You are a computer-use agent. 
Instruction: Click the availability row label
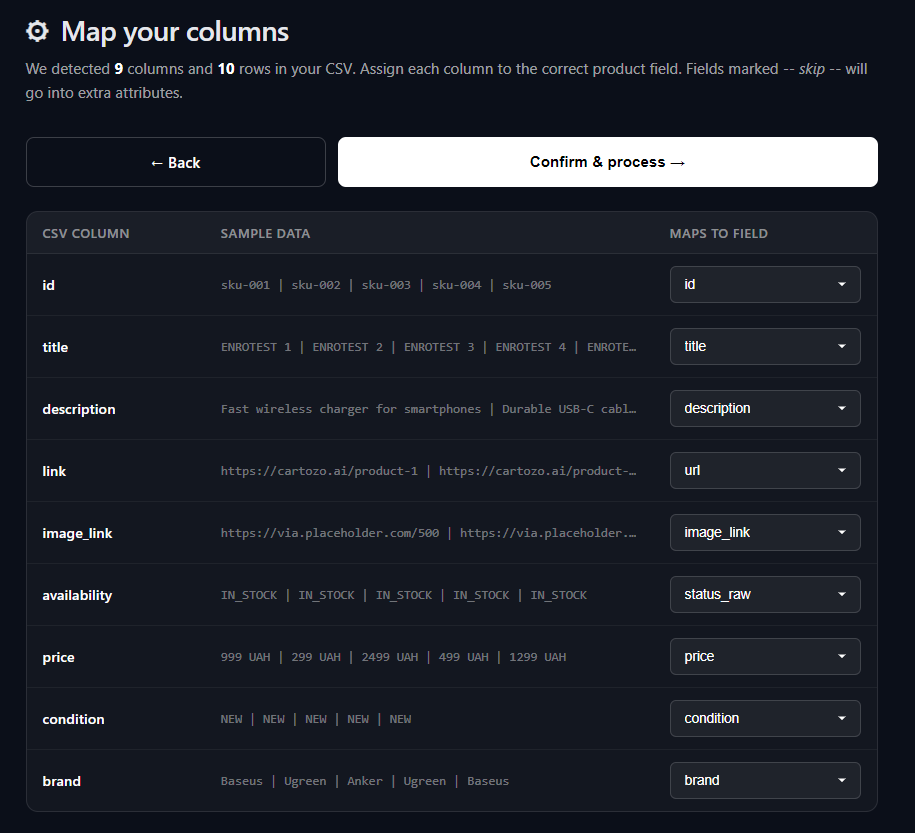click(x=77, y=594)
